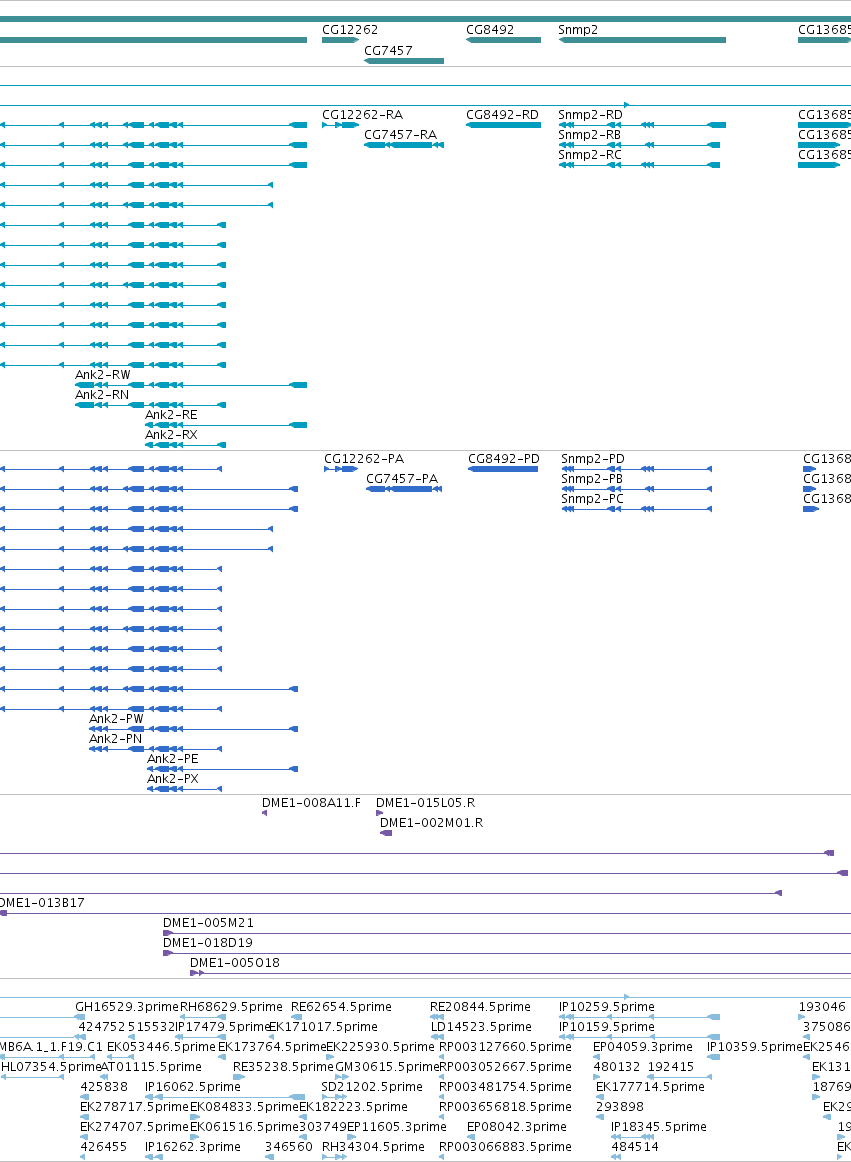The height and width of the screenshot is (1162, 851).
Task: Click the DME1-005M21 BAC label
Action: point(208,923)
